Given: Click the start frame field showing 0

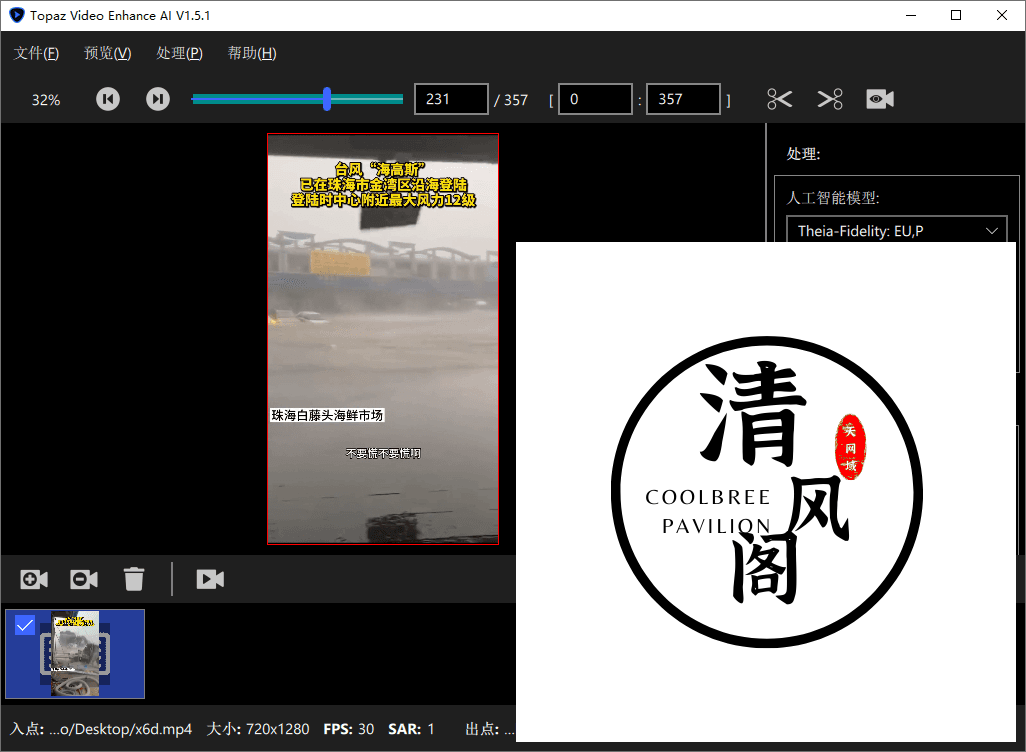Looking at the screenshot, I should [595, 99].
